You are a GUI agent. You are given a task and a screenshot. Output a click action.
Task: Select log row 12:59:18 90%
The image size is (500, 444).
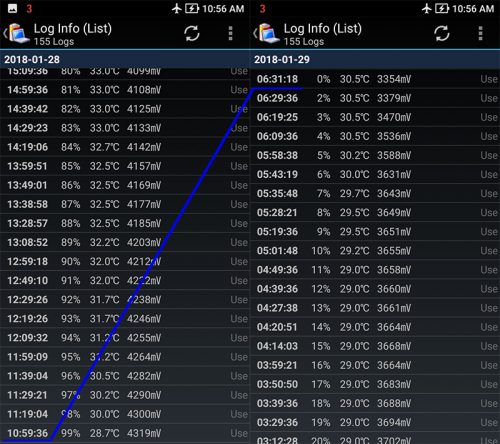point(125,261)
